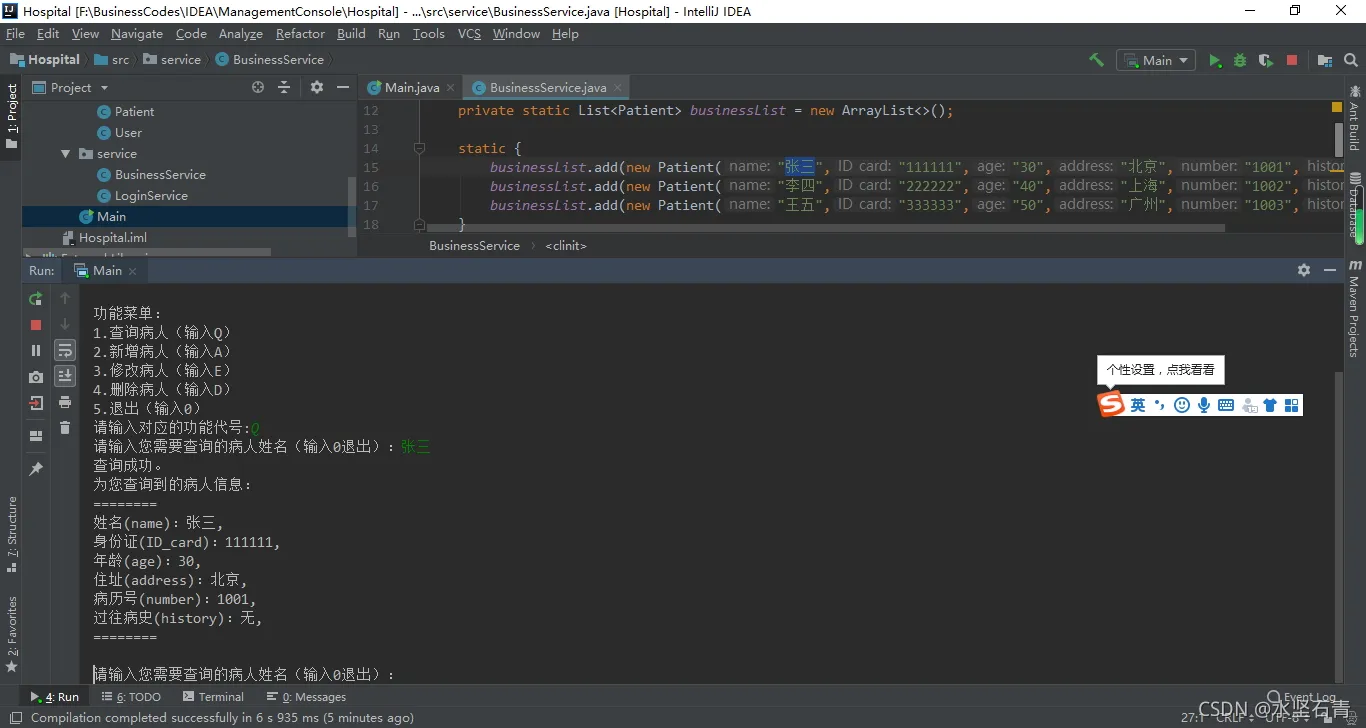The image size is (1366, 728).
Task: Print the console output
Action: coord(65,402)
